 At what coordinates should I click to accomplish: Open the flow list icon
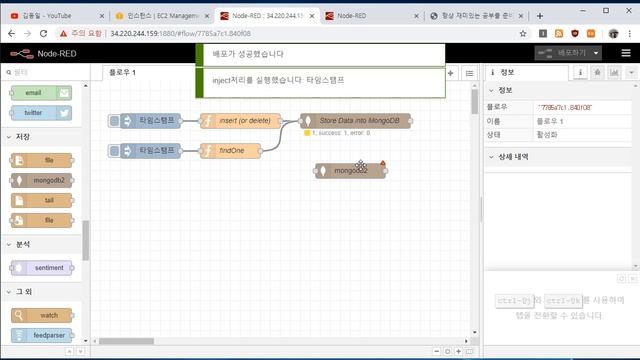469,73
